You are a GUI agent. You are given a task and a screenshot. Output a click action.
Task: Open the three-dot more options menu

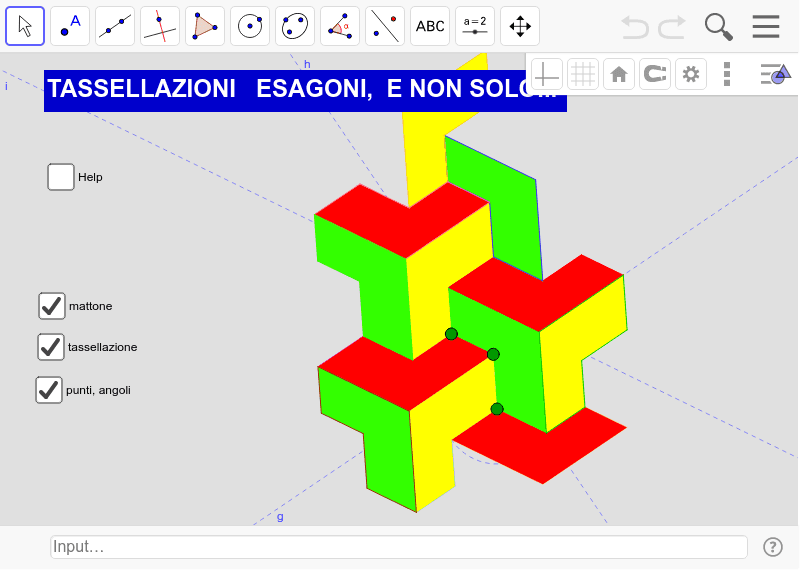pos(727,75)
